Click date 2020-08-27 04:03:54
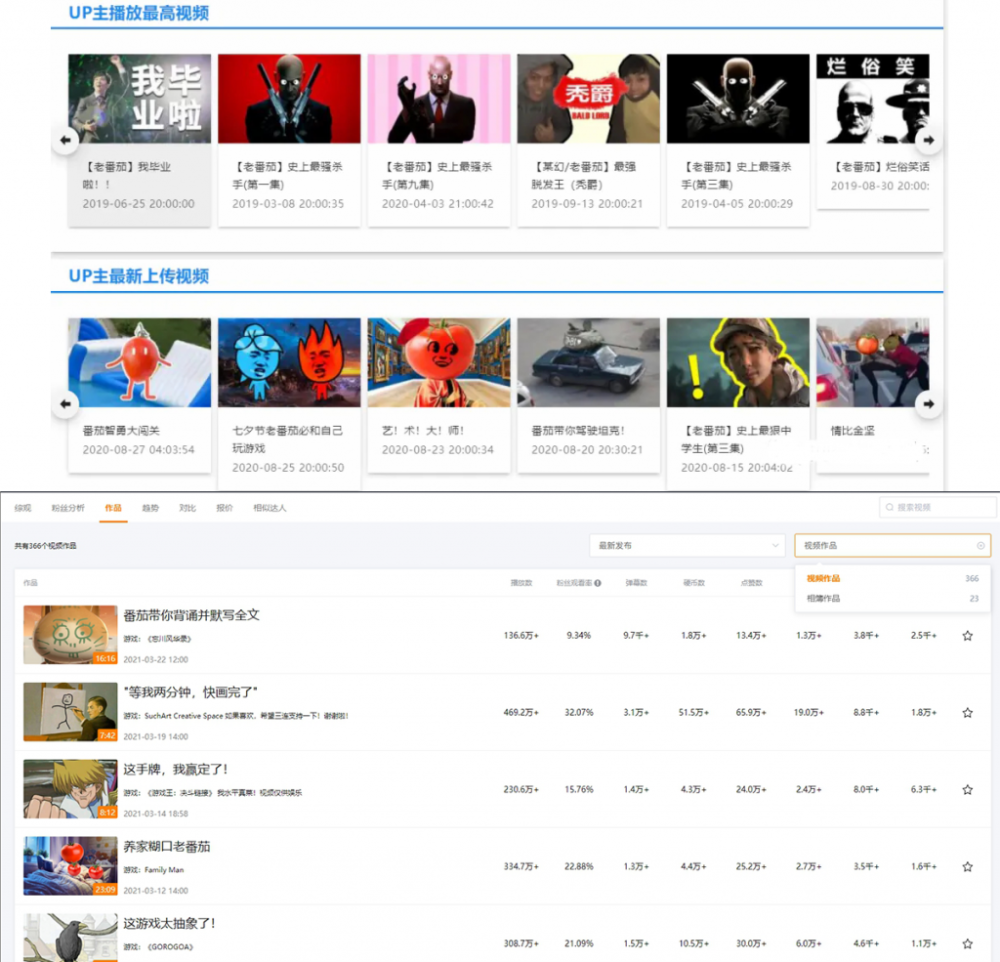The image size is (1000, 962). click(138, 450)
